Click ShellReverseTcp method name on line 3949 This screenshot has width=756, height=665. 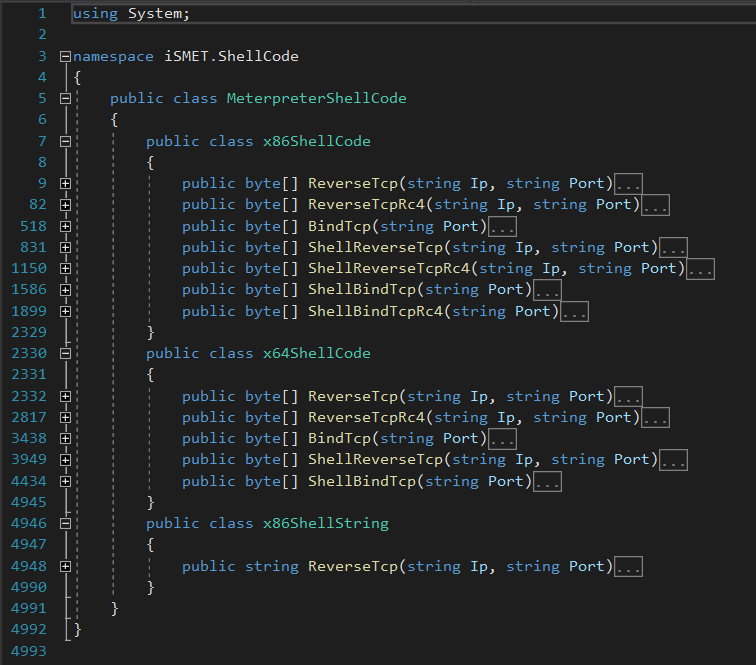[375, 460]
